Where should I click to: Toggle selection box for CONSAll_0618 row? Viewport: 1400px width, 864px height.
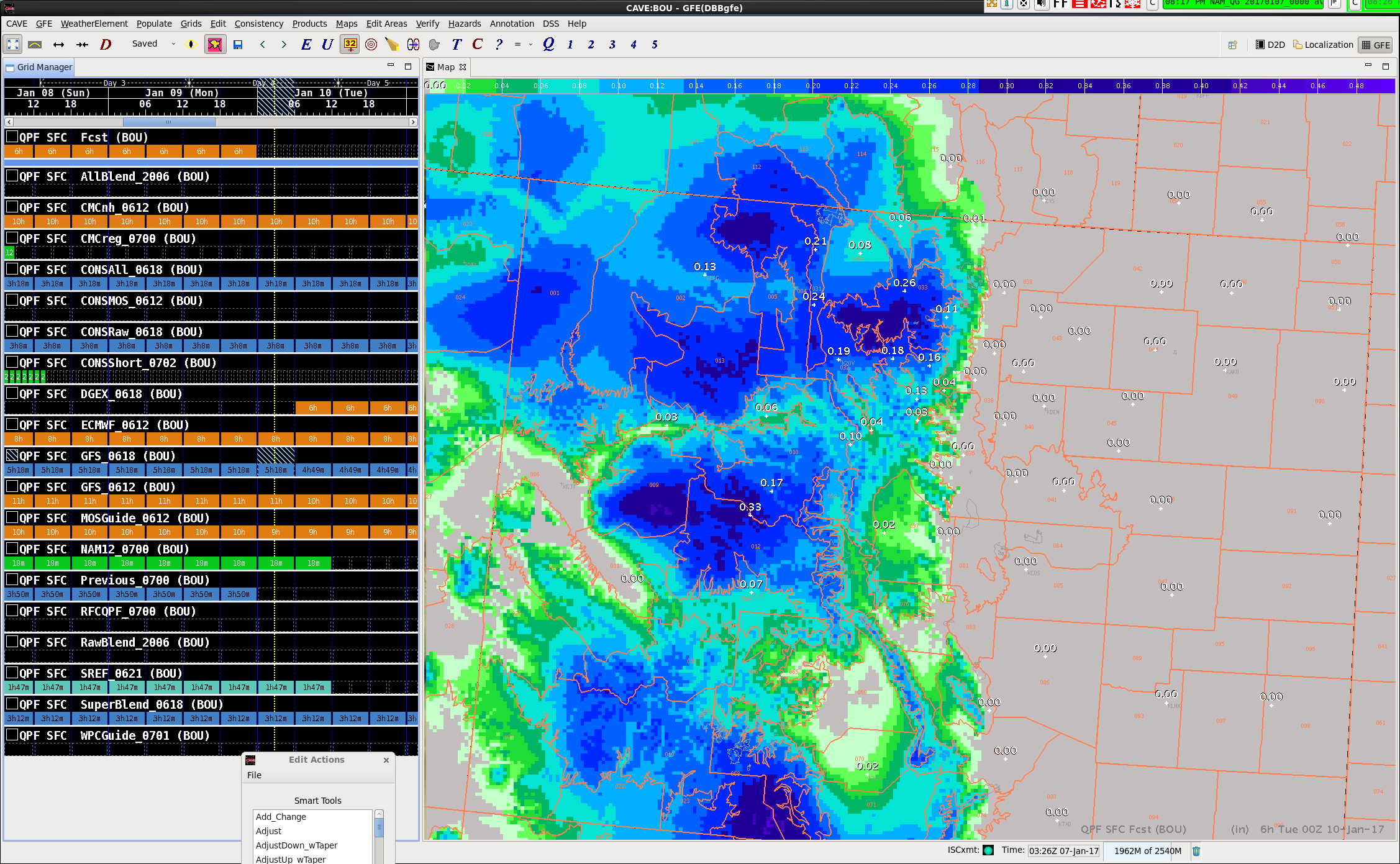coord(12,269)
